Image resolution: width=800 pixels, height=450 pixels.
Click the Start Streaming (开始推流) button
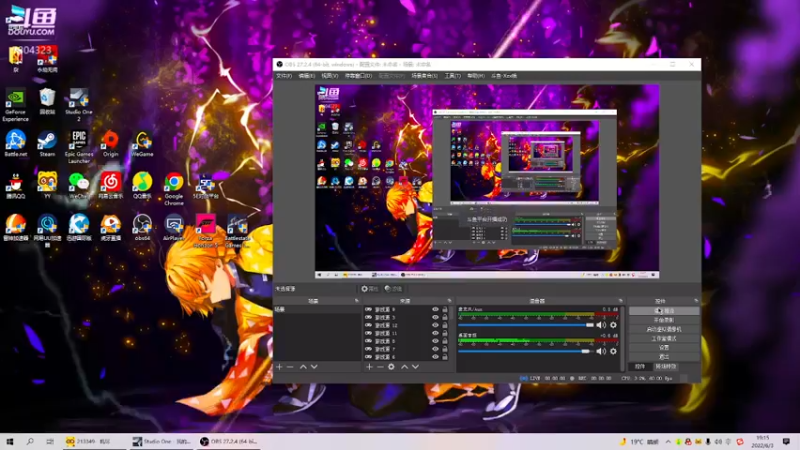coord(664,311)
